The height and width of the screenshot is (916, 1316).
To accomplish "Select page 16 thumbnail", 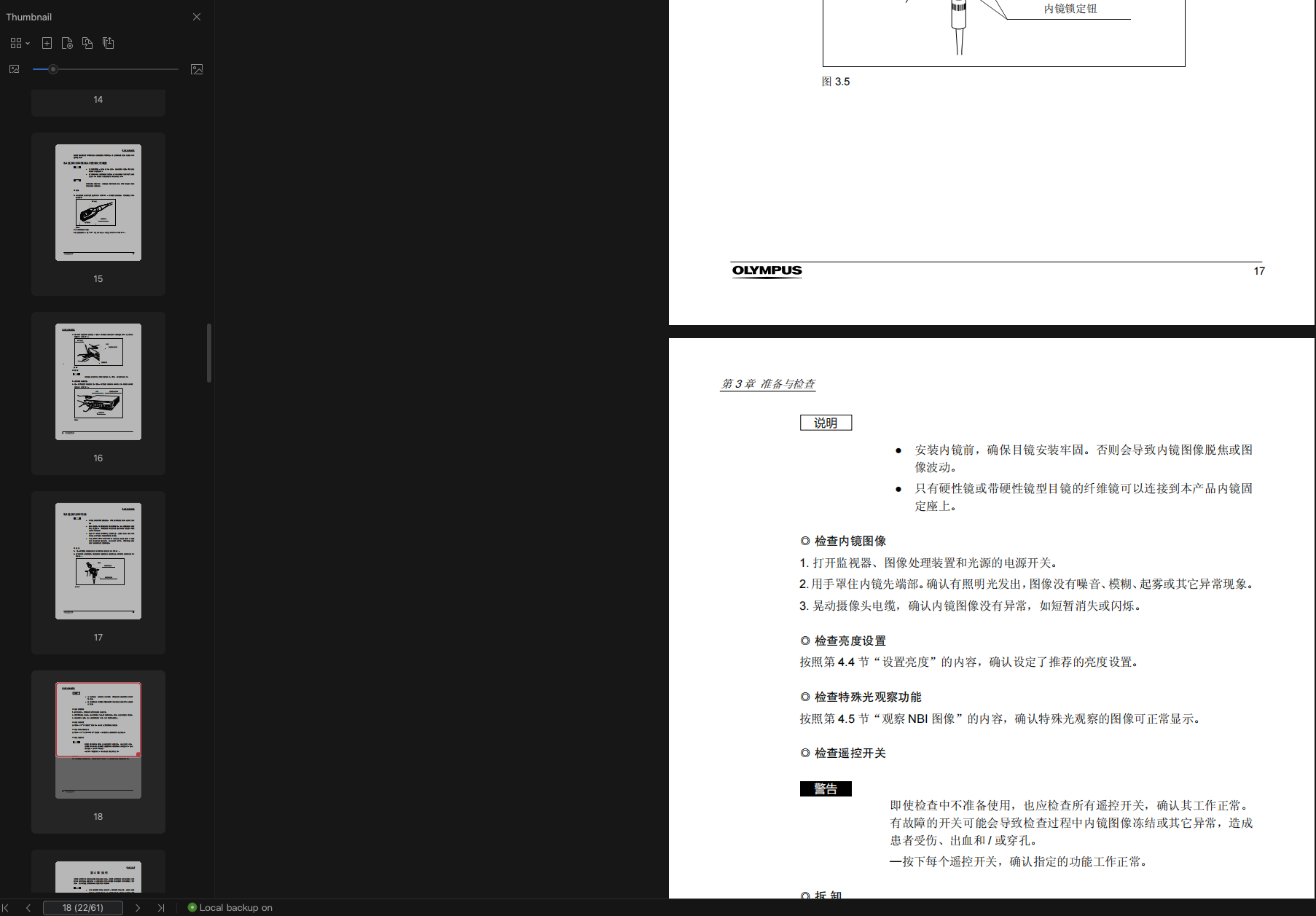I will pyautogui.click(x=98, y=381).
